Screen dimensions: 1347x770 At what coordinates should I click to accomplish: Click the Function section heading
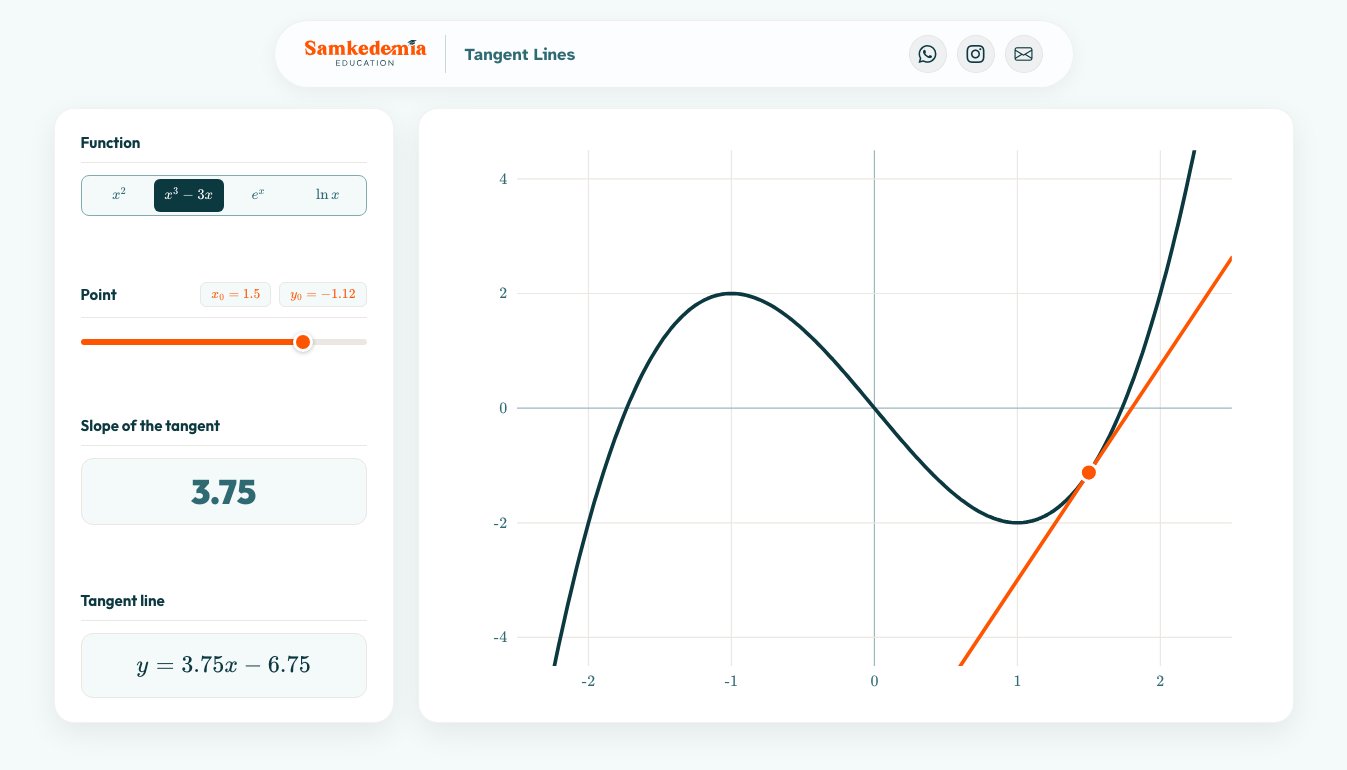point(110,143)
